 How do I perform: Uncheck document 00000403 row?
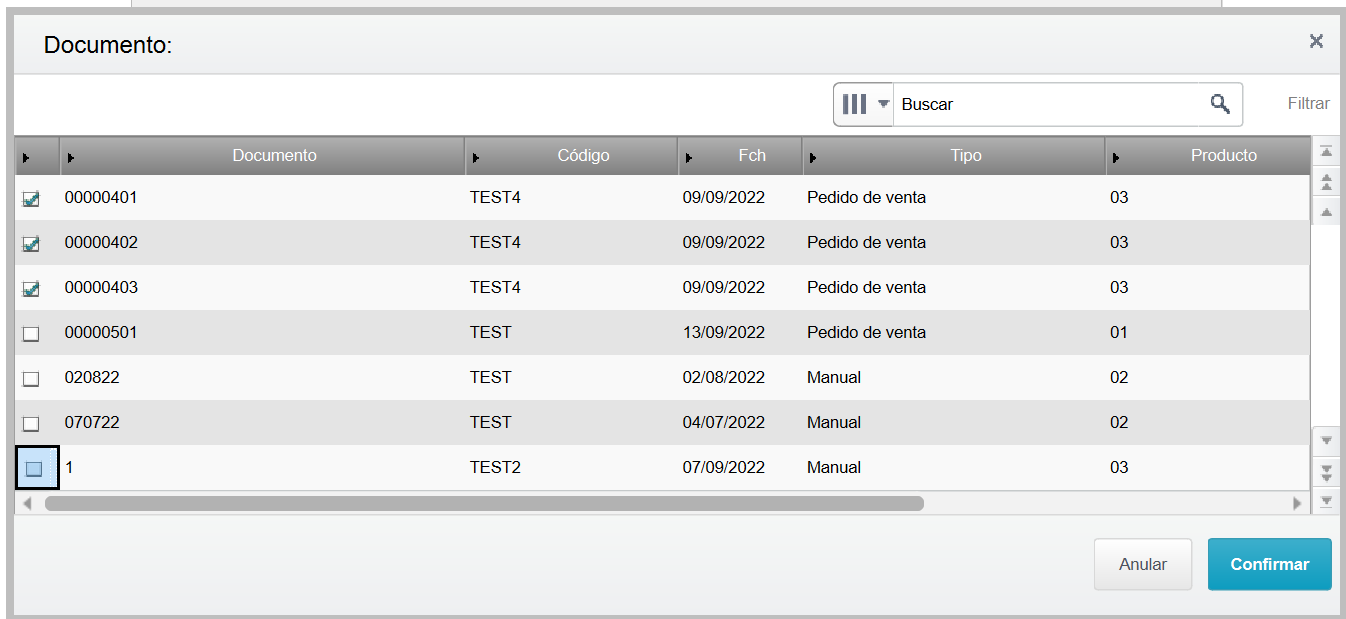click(x=31, y=289)
